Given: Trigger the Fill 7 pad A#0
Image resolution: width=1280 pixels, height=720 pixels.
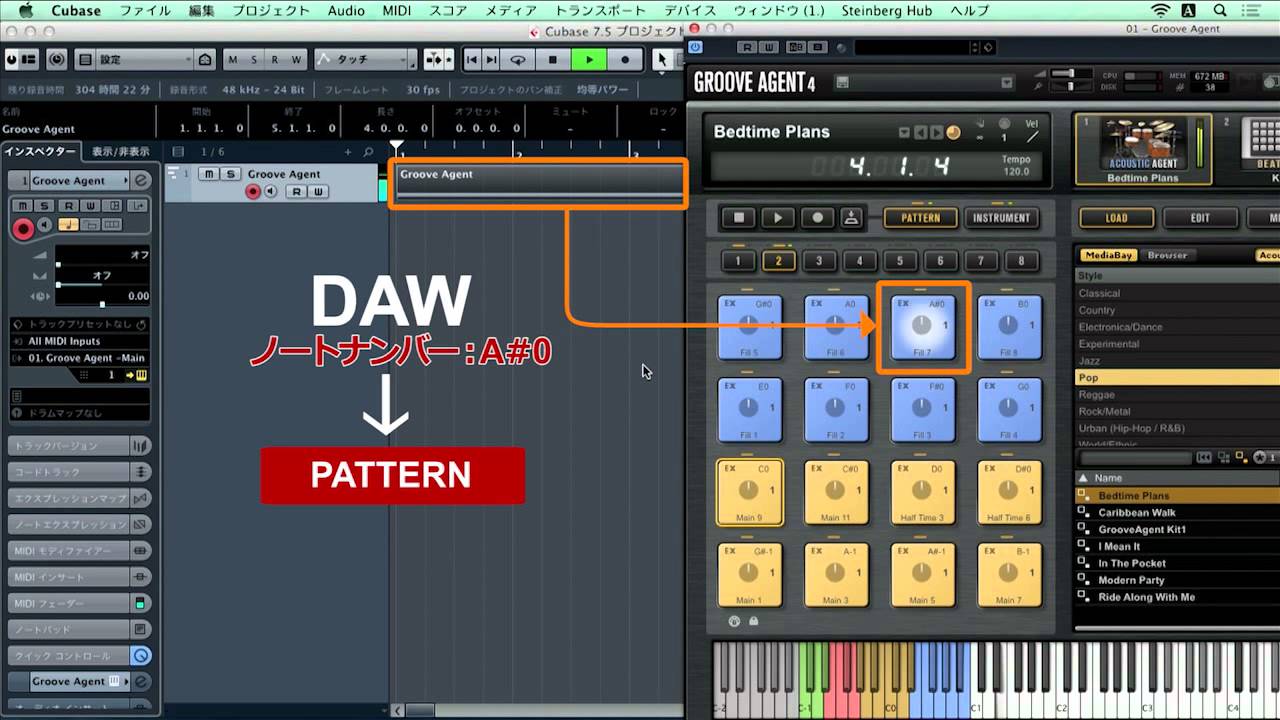Looking at the screenshot, I should tap(922, 328).
